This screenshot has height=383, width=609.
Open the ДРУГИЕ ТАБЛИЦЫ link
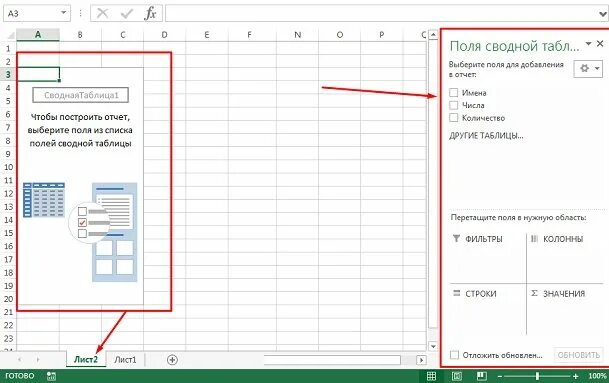[486, 136]
